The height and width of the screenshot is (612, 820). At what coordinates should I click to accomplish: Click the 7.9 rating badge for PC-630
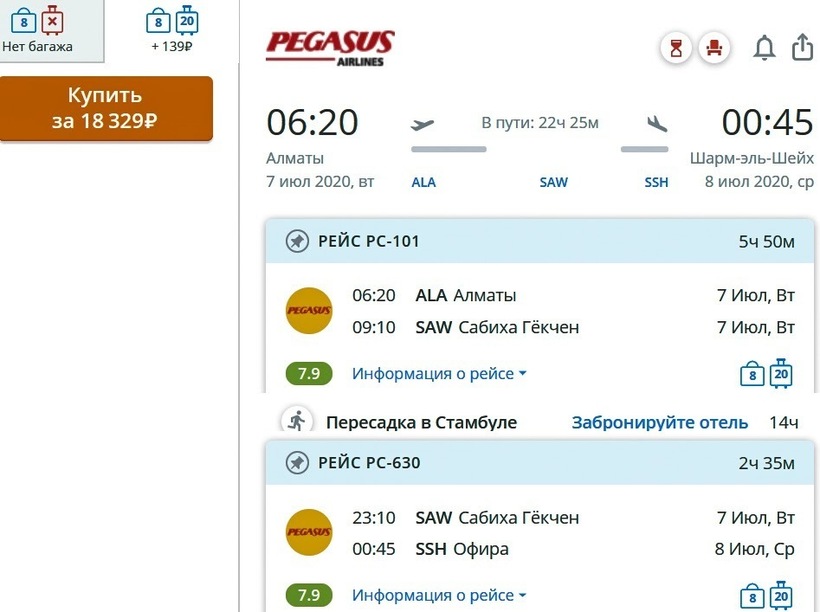point(309,596)
